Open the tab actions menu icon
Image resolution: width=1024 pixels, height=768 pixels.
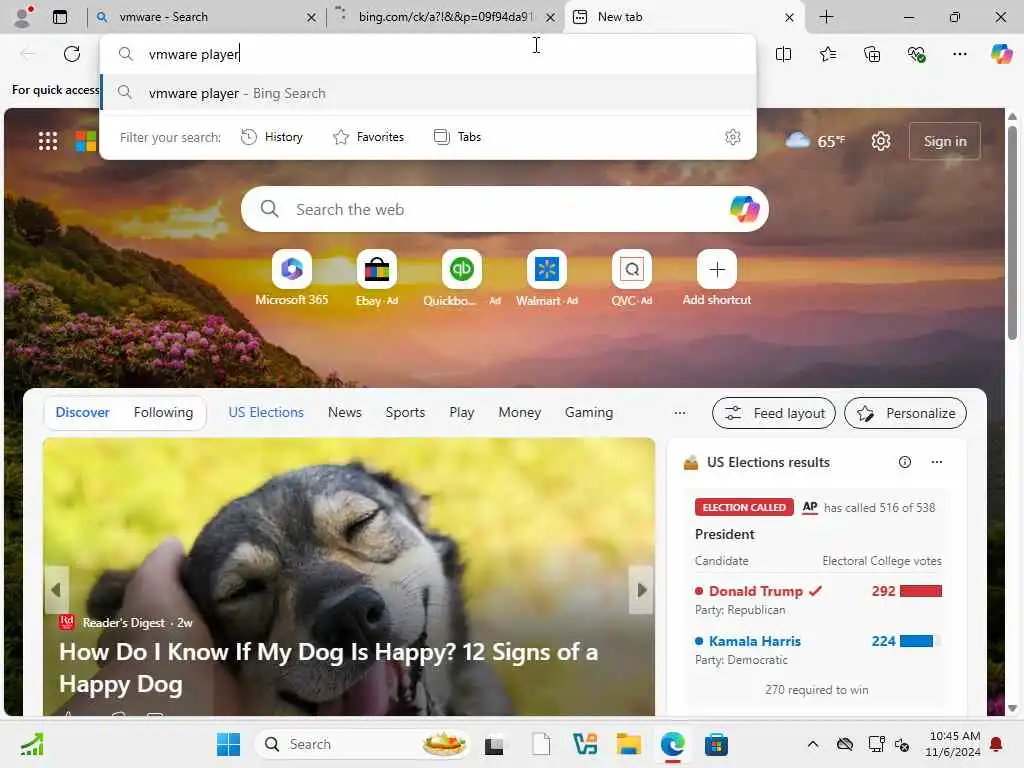[x=59, y=17]
